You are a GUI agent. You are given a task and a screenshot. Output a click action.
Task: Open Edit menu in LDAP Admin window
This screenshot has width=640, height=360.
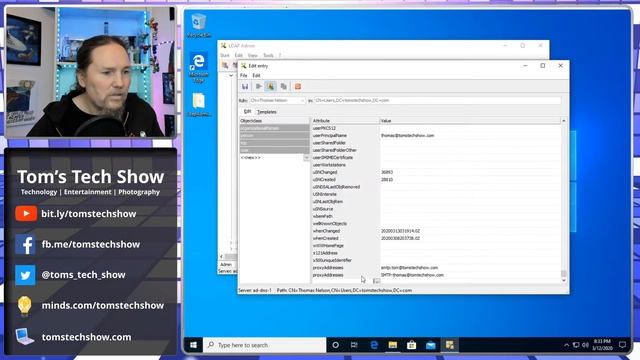point(239,56)
